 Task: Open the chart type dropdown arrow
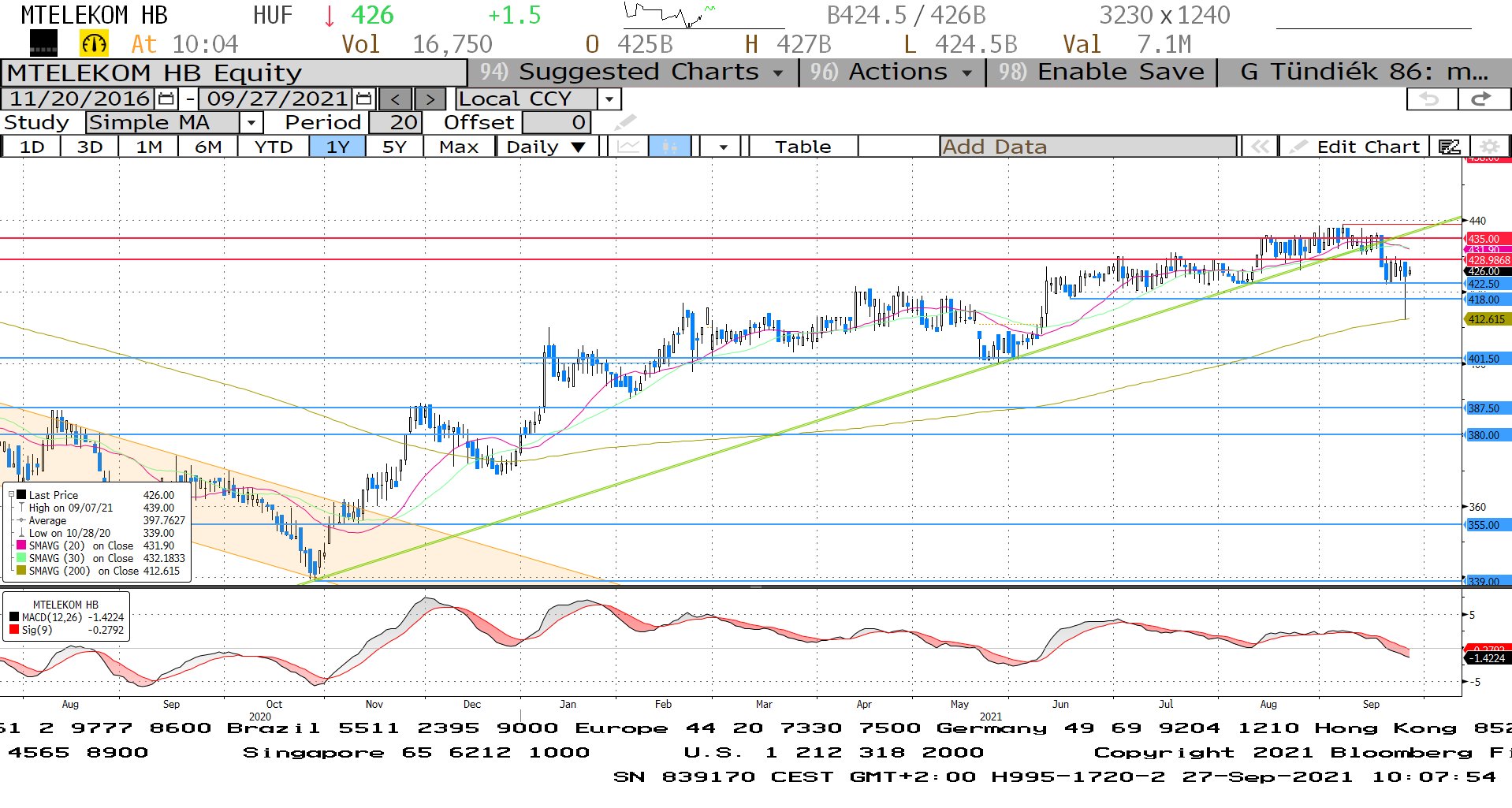(723, 147)
